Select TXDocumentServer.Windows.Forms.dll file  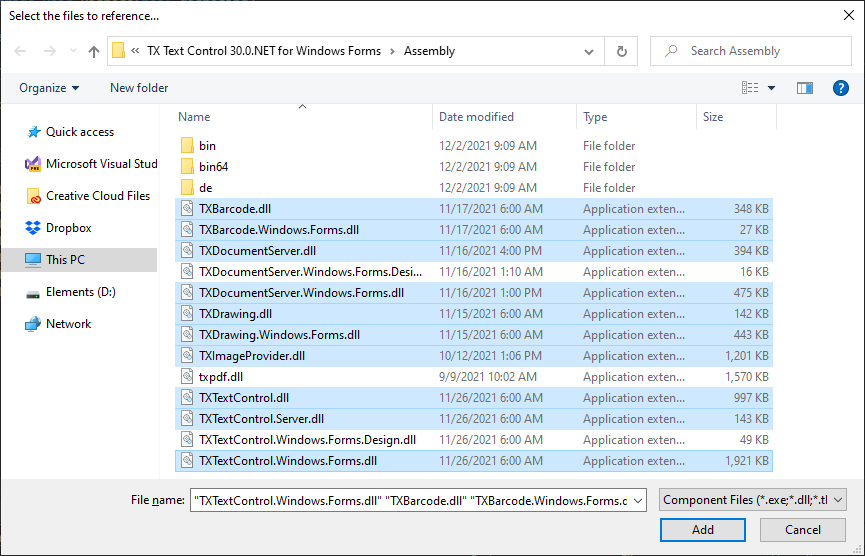click(x=474, y=293)
